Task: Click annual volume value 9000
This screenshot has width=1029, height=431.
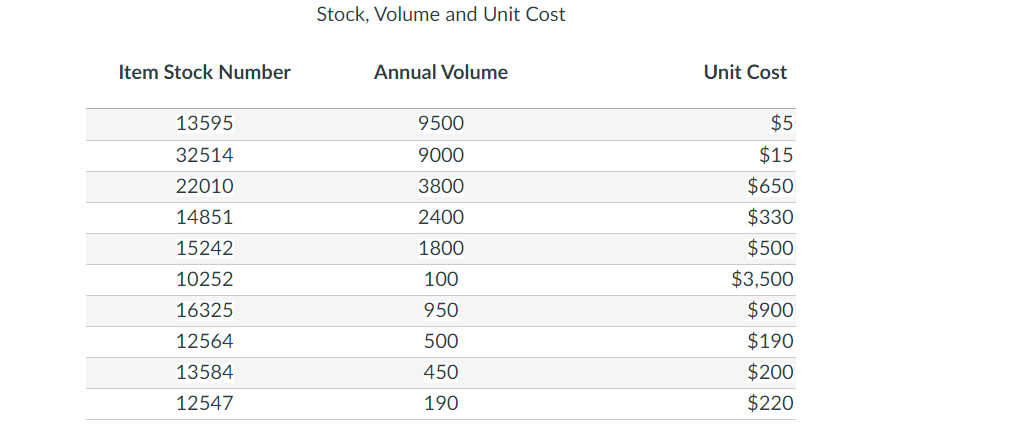Action: point(441,155)
